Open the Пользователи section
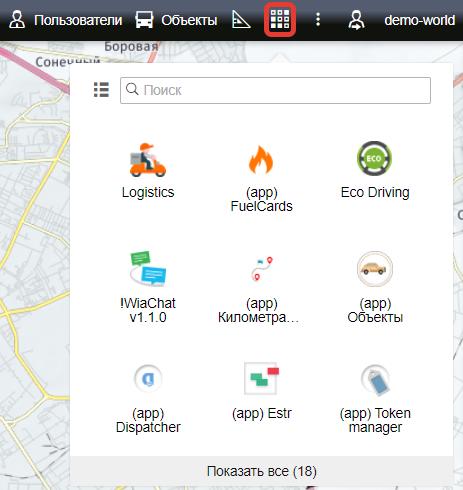This screenshot has width=463, height=490. [66, 20]
